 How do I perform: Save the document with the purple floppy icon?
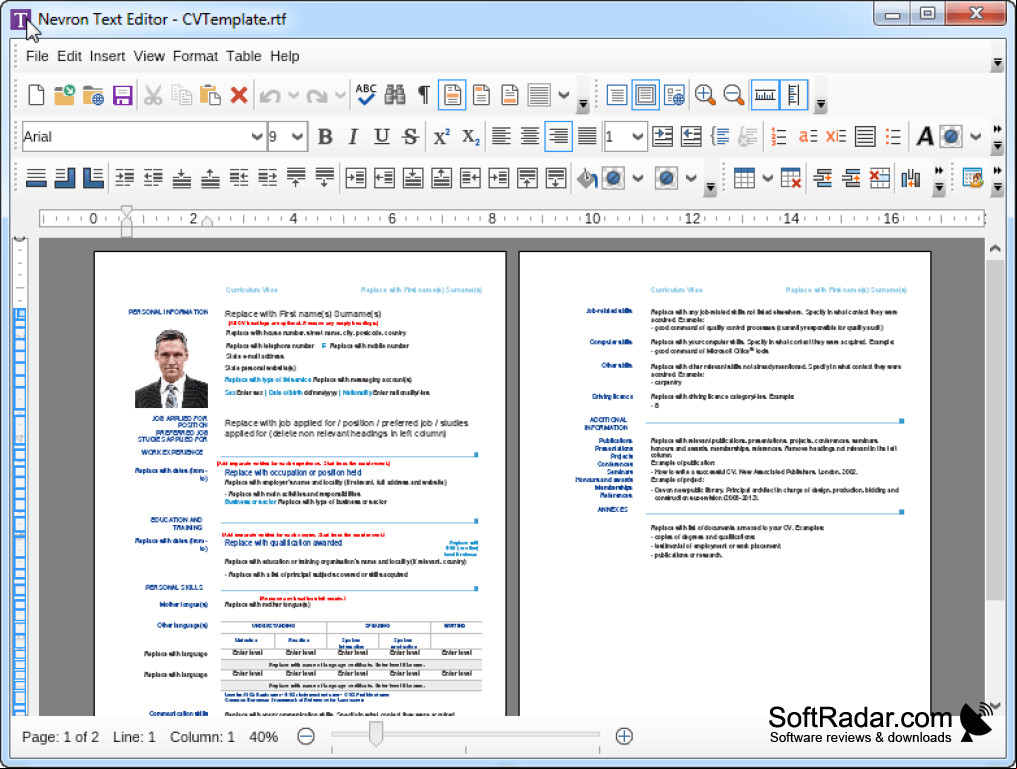[122, 95]
